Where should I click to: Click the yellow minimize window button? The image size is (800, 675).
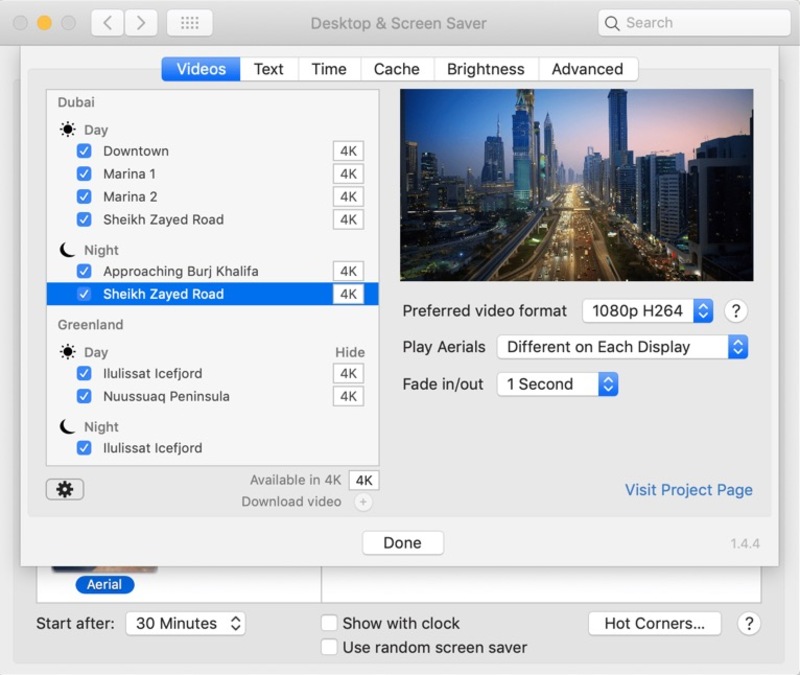pos(44,23)
